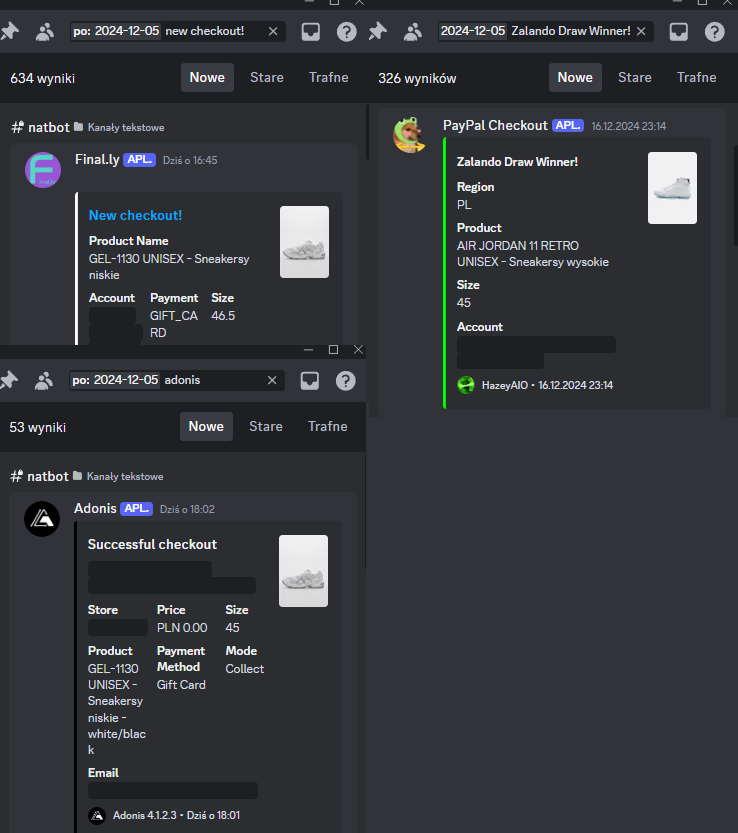Viewport: 738px width, 833px height.
Task: Open pinned messages in the Zalando Draw Winner window
Action: [377, 31]
